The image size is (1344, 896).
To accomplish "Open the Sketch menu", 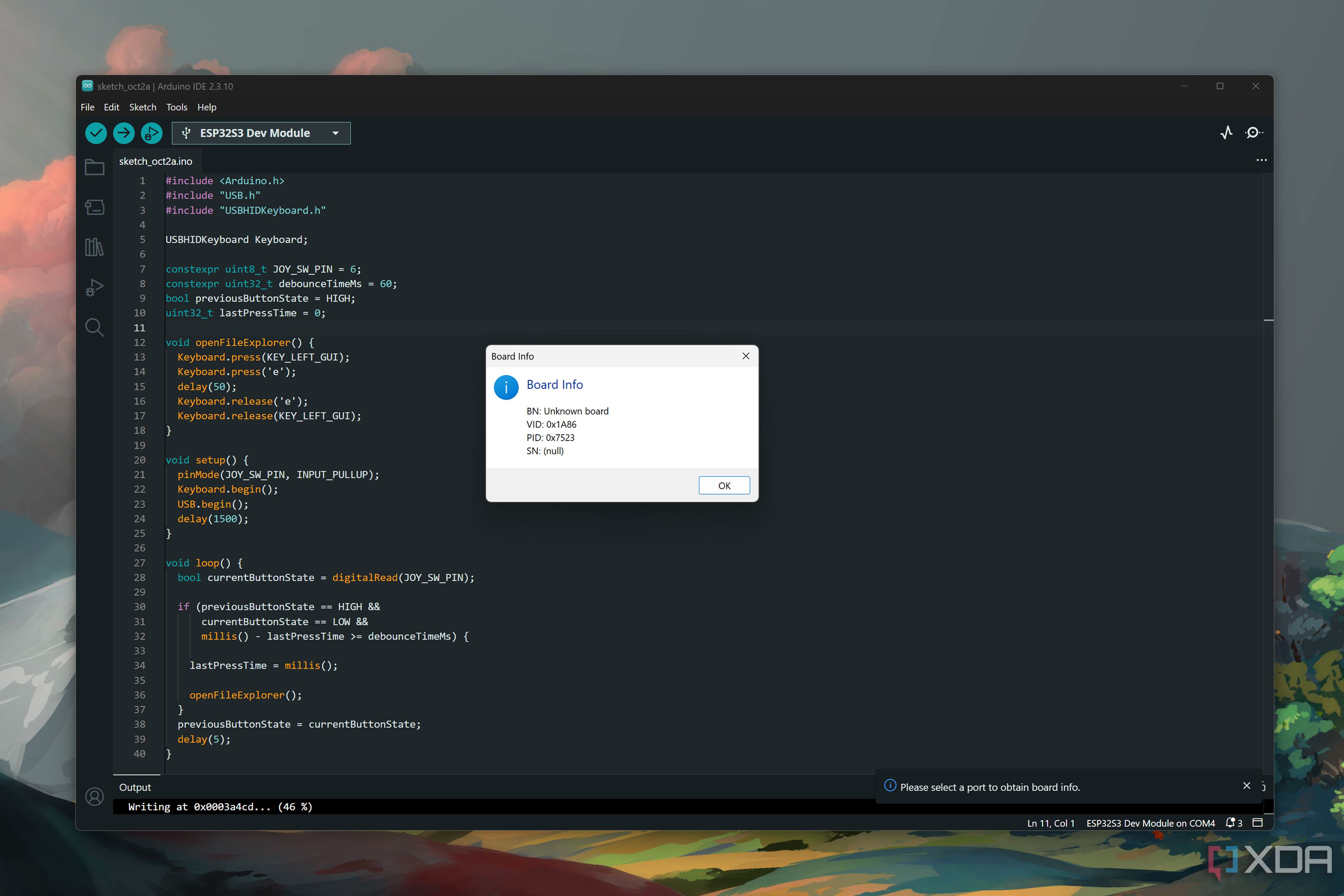I will [x=142, y=107].
